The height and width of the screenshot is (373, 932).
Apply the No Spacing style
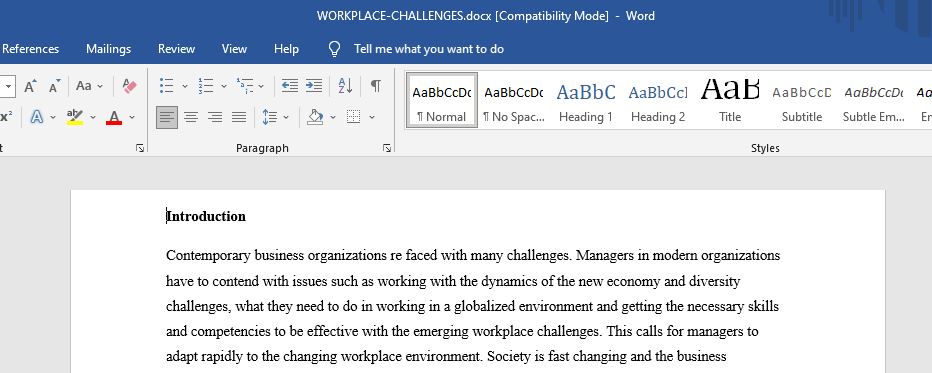tap(514, 100)
